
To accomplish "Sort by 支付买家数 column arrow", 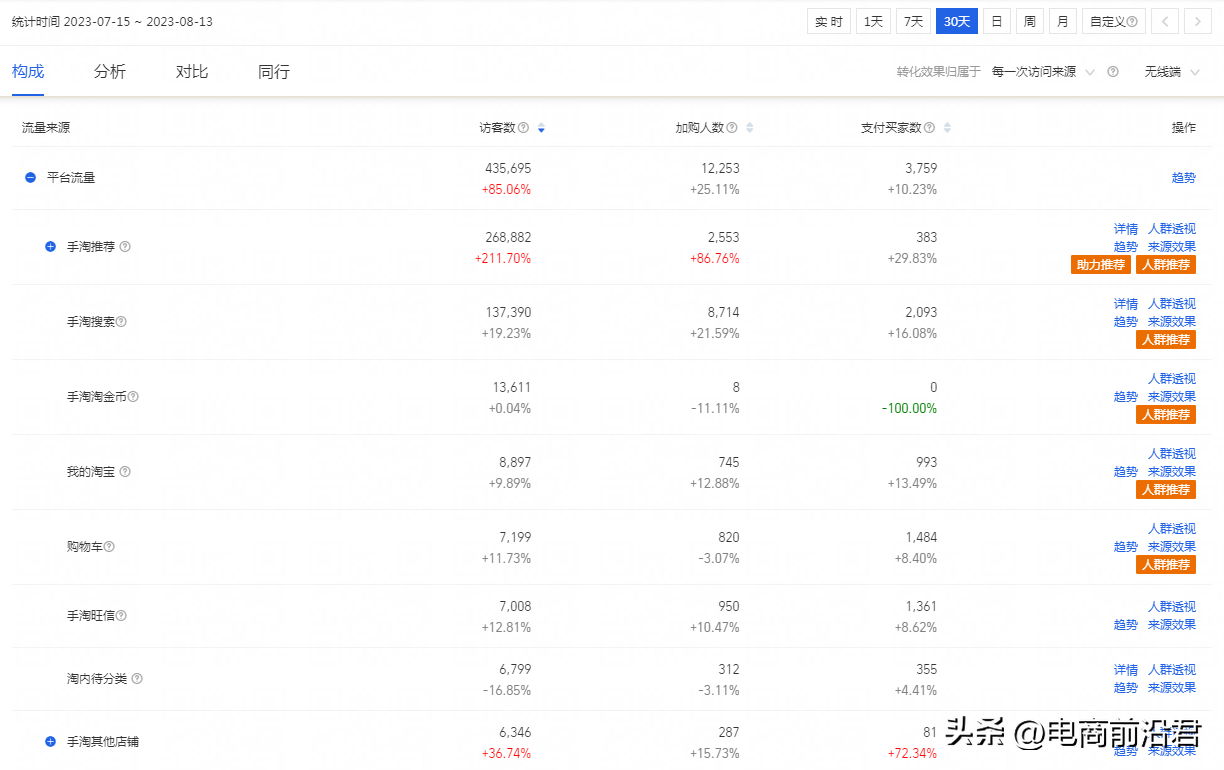I will [x=947, y=128].
